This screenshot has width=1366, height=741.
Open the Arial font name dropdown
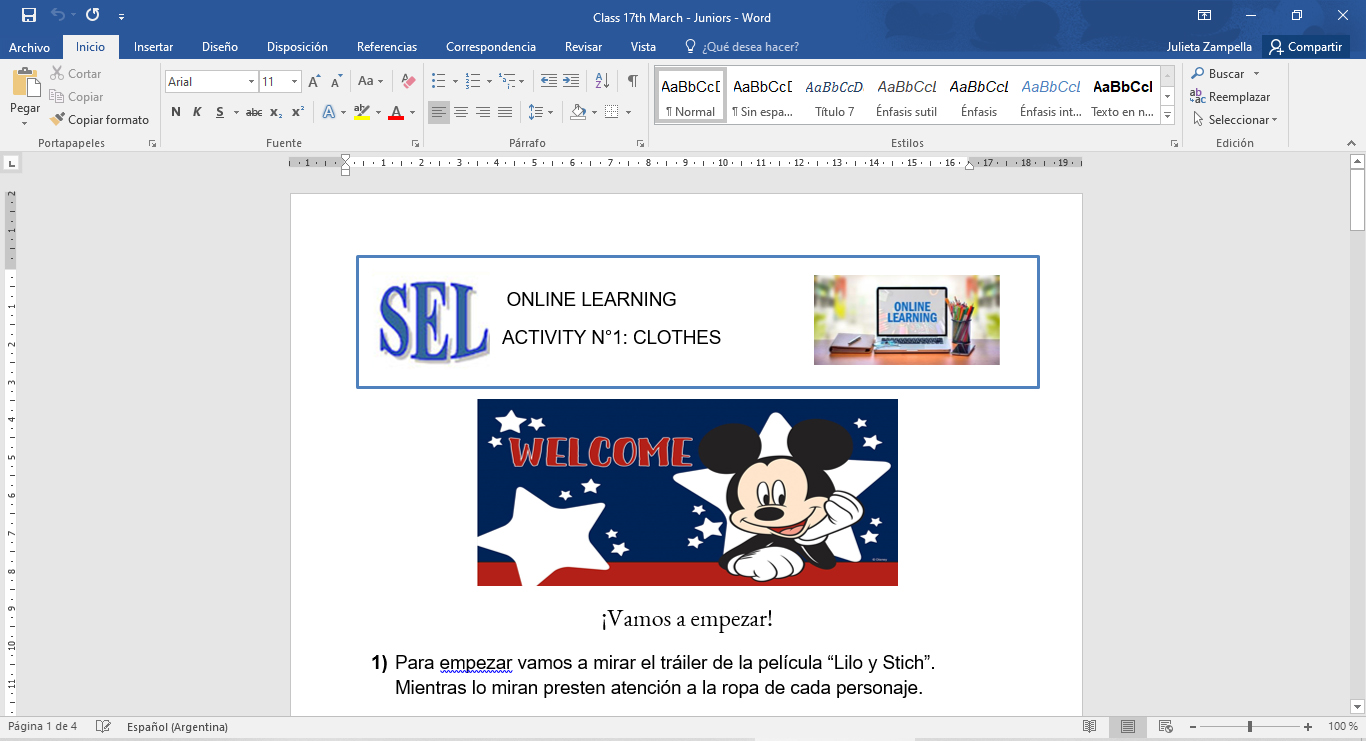tap(251, 82)
